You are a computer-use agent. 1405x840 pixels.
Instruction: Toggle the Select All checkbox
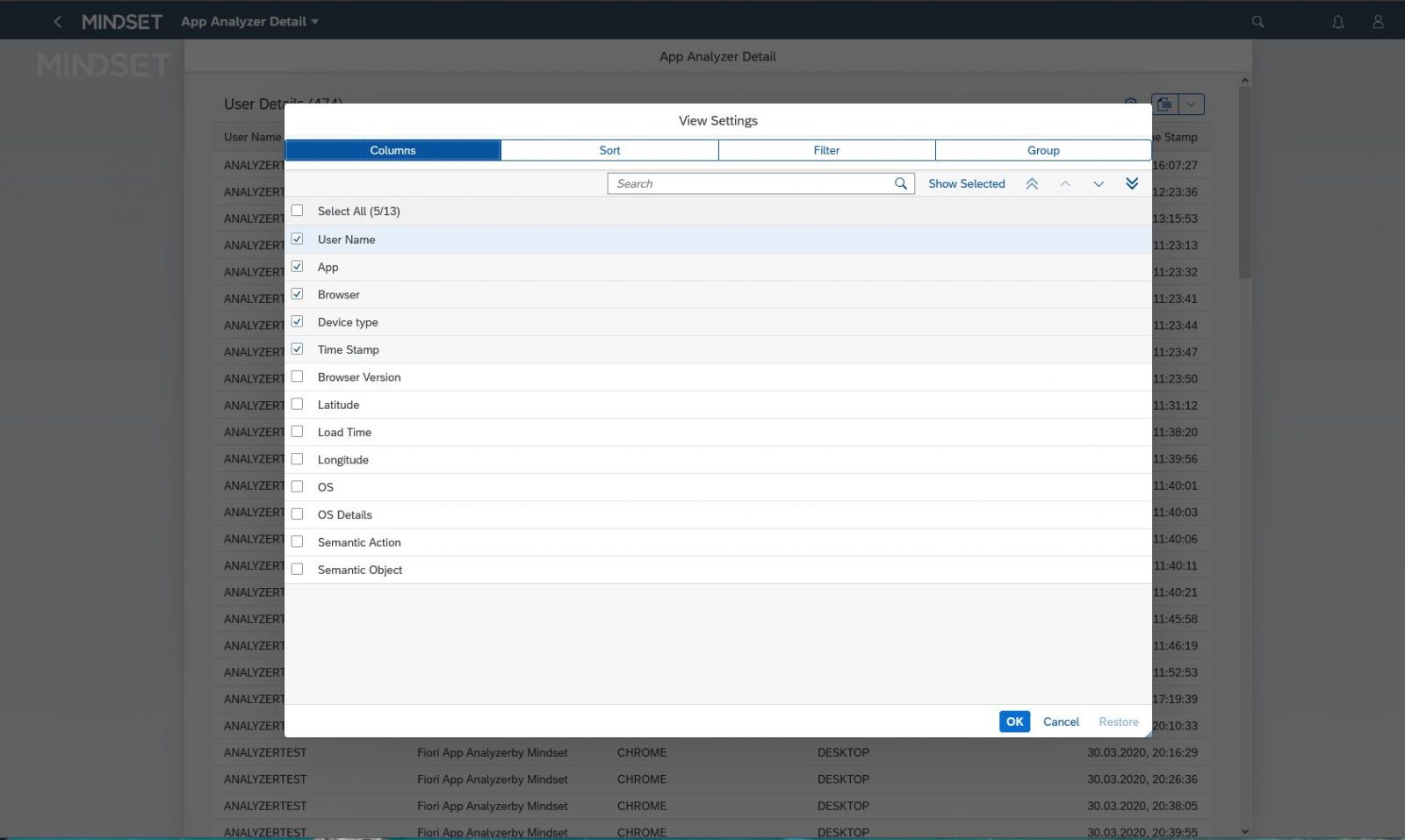point(297,211)
